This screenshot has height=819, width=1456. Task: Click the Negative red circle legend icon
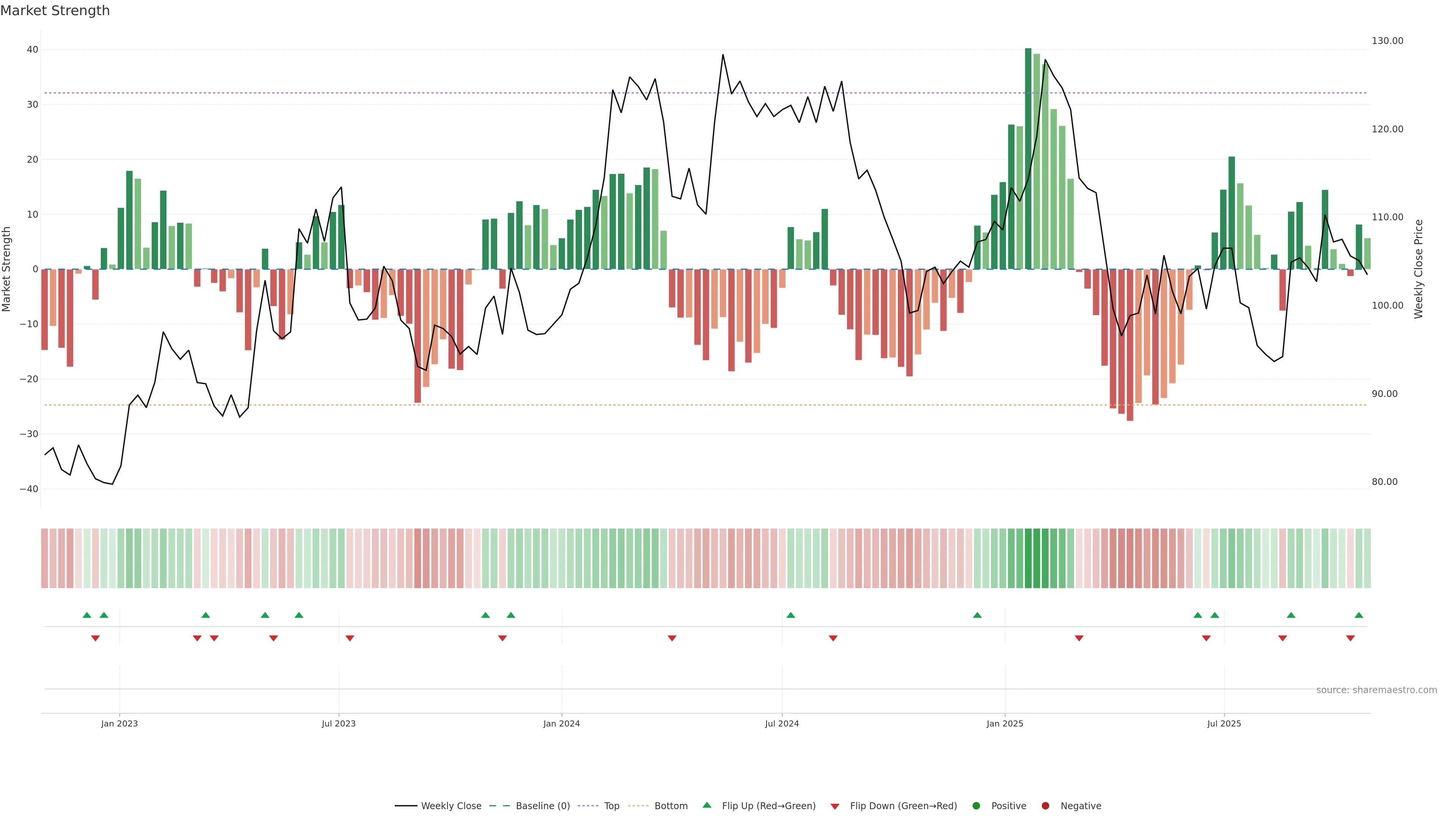[x=1045, y=806]
